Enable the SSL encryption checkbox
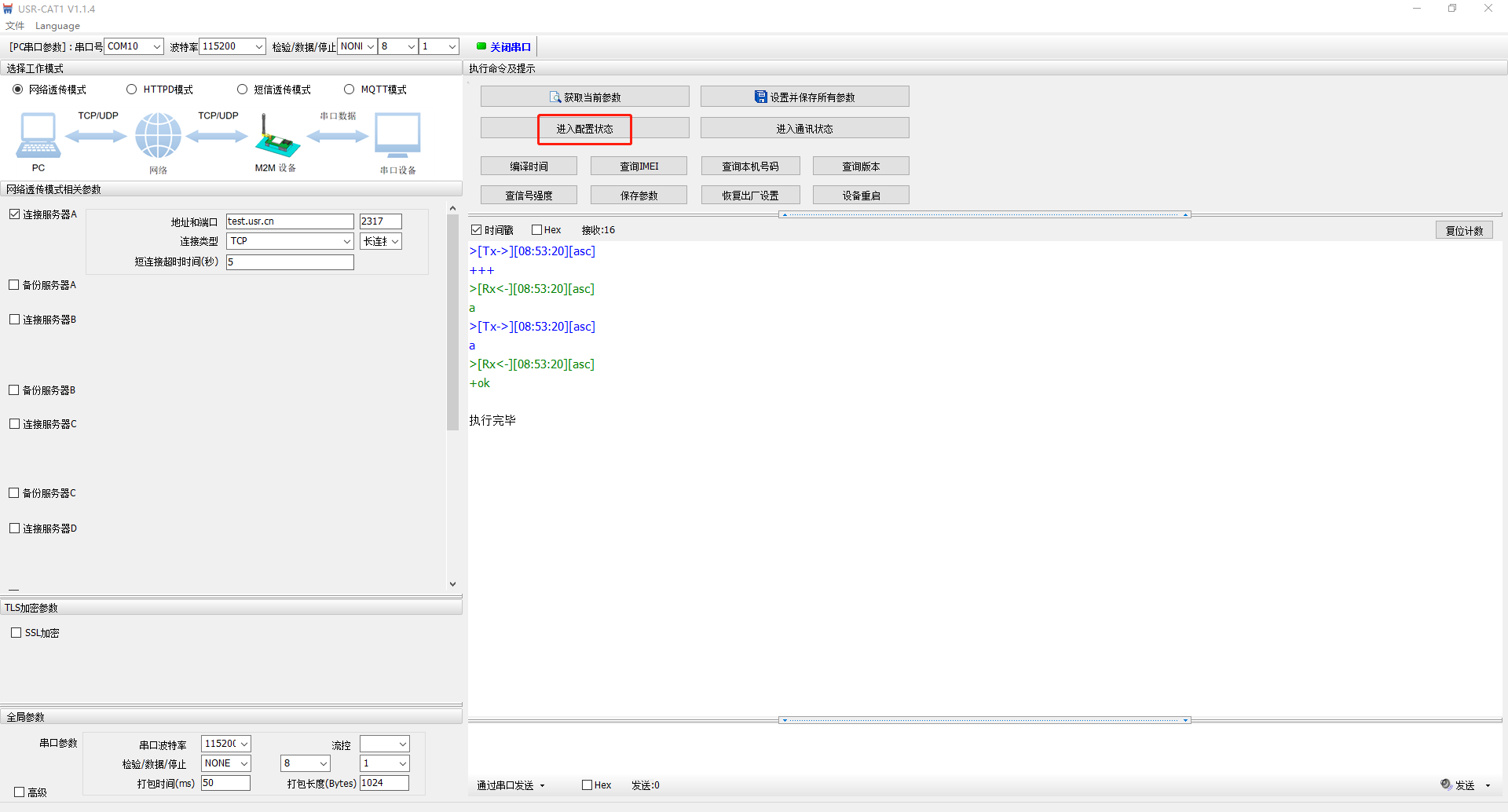 point(16,633)
